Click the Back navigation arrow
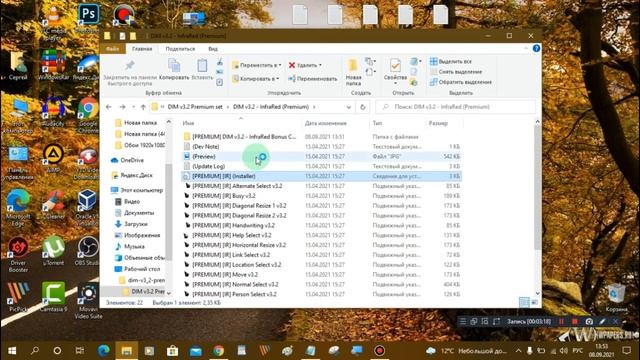This screenshot has width=640, height=360. [109, 107]
